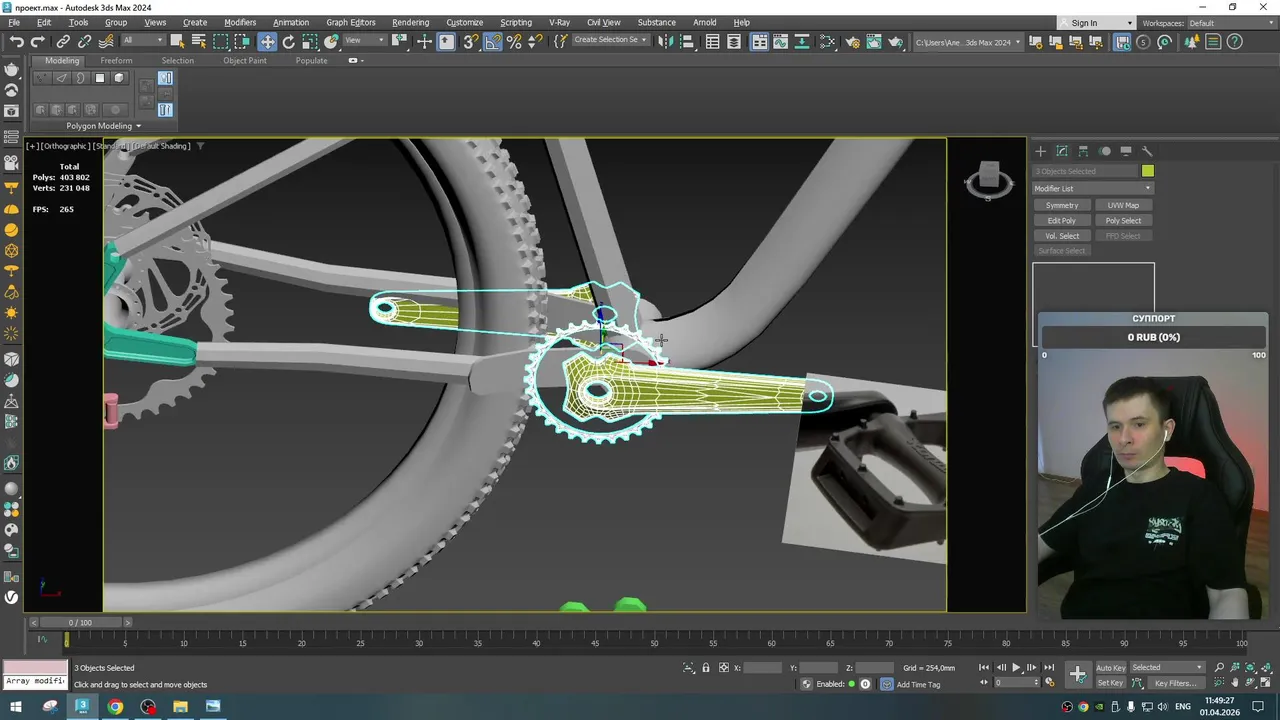
Task: Add the Symmetry modifier button
Action: 1062,205
